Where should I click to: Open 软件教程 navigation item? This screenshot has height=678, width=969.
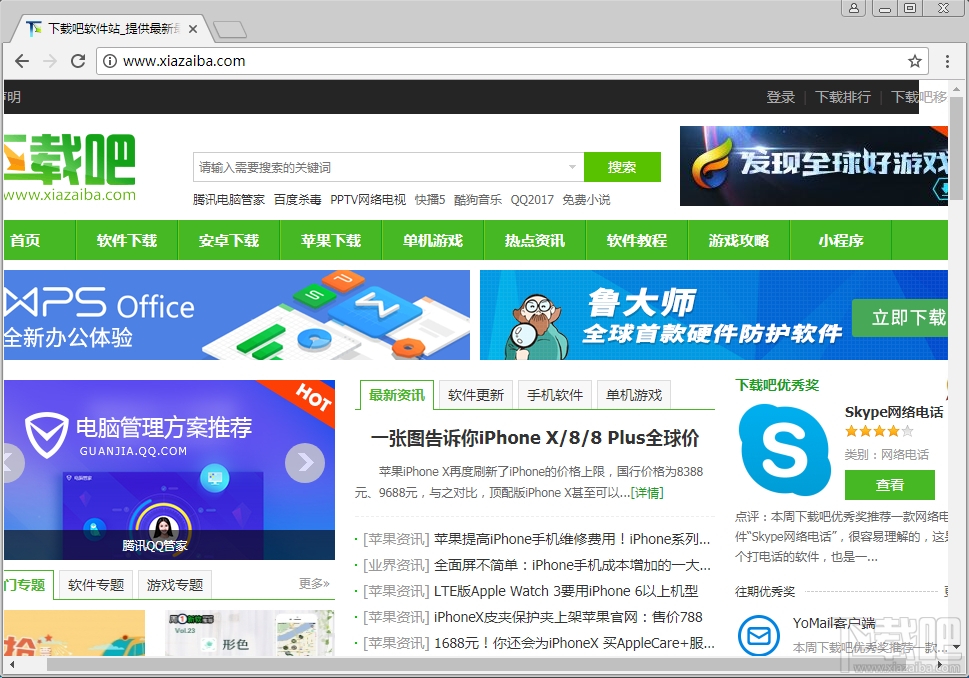637,240
